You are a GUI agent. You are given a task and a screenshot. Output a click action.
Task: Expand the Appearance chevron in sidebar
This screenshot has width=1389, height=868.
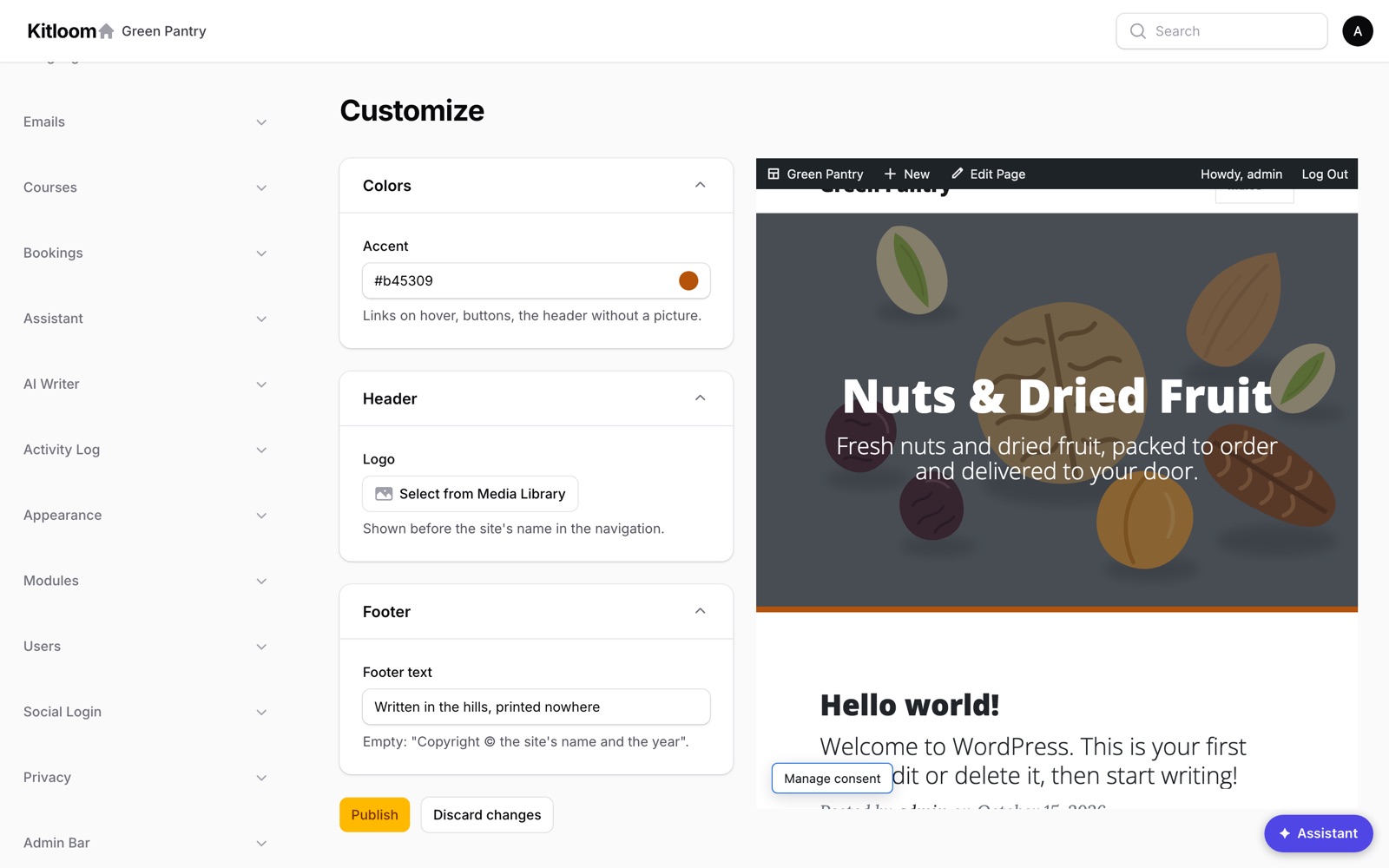[261, 516]
